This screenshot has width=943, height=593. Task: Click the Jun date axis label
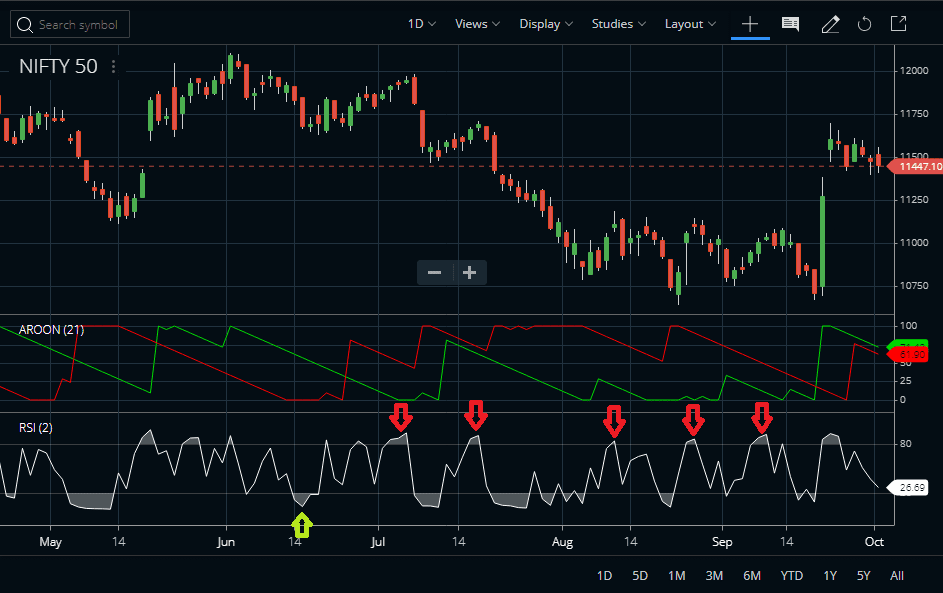tap(226, 542)
